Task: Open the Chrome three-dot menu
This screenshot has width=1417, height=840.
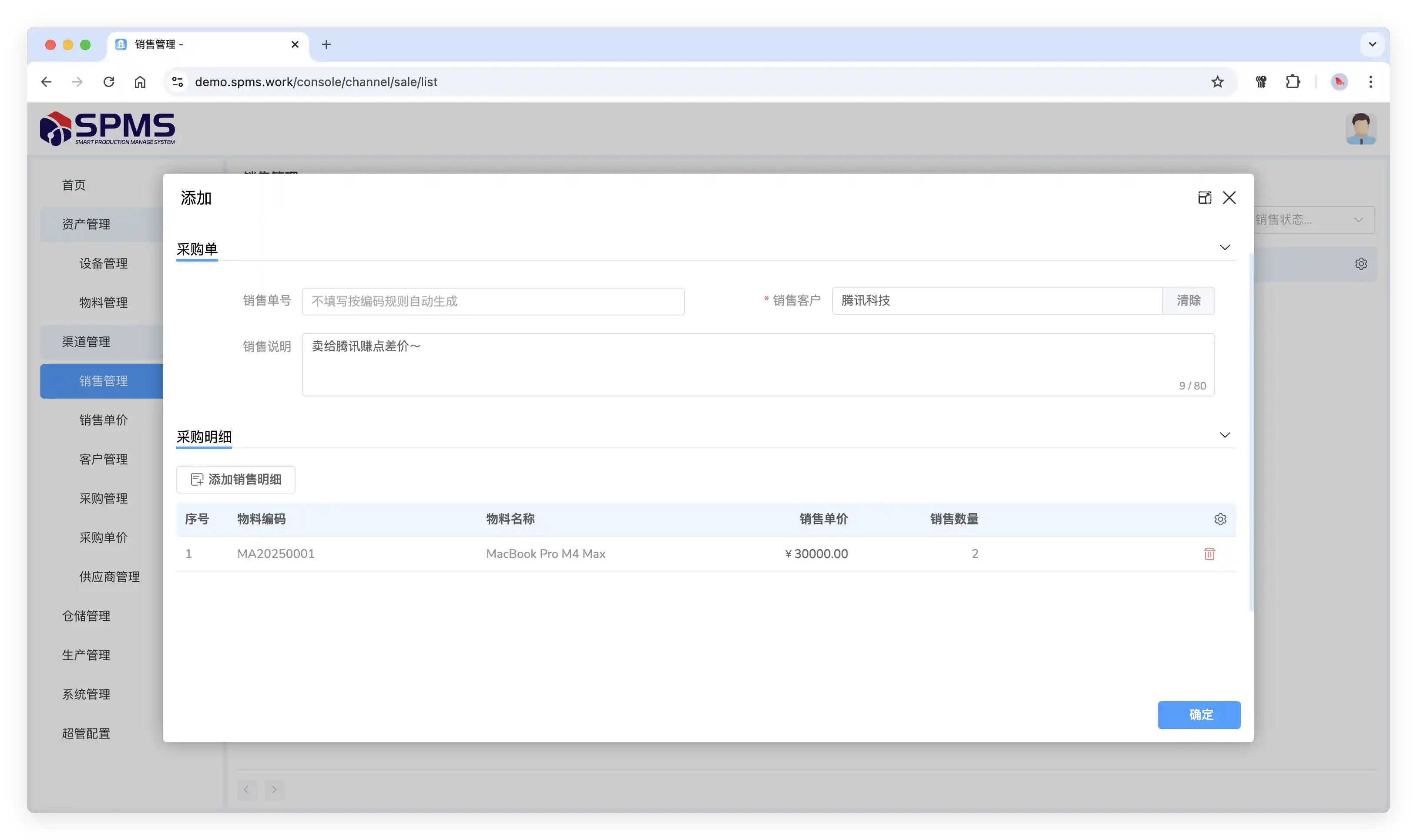Action: point(1370,82)
